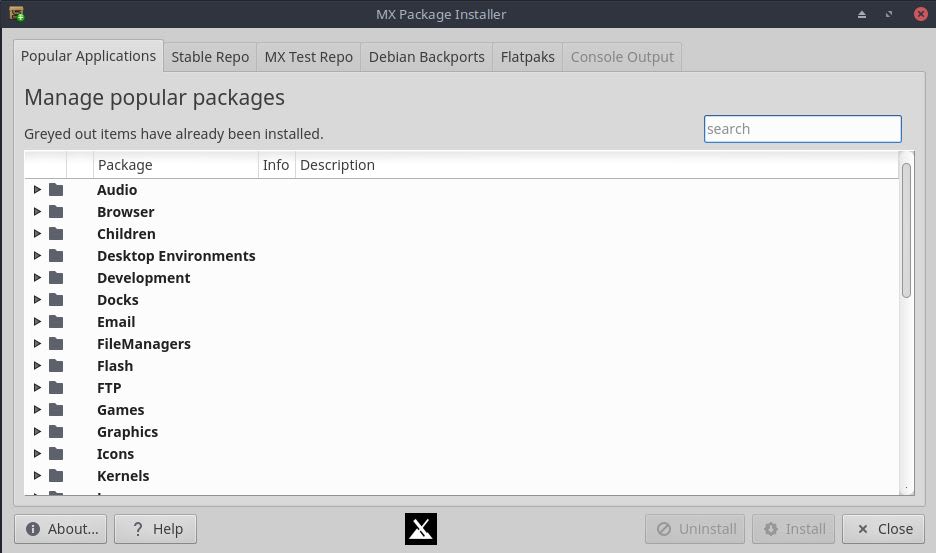Click the Games folder icon
This screenshot has height=553, width=936.
56,410
